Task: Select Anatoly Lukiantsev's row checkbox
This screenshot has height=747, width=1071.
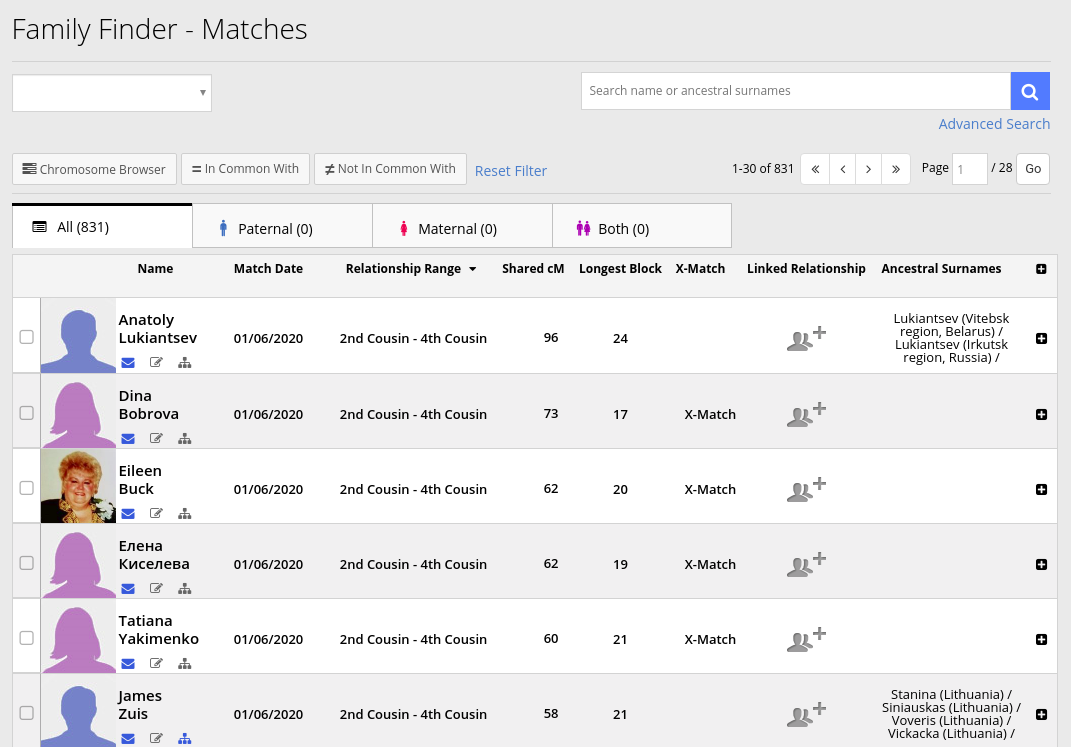Action: click(27, 337)
